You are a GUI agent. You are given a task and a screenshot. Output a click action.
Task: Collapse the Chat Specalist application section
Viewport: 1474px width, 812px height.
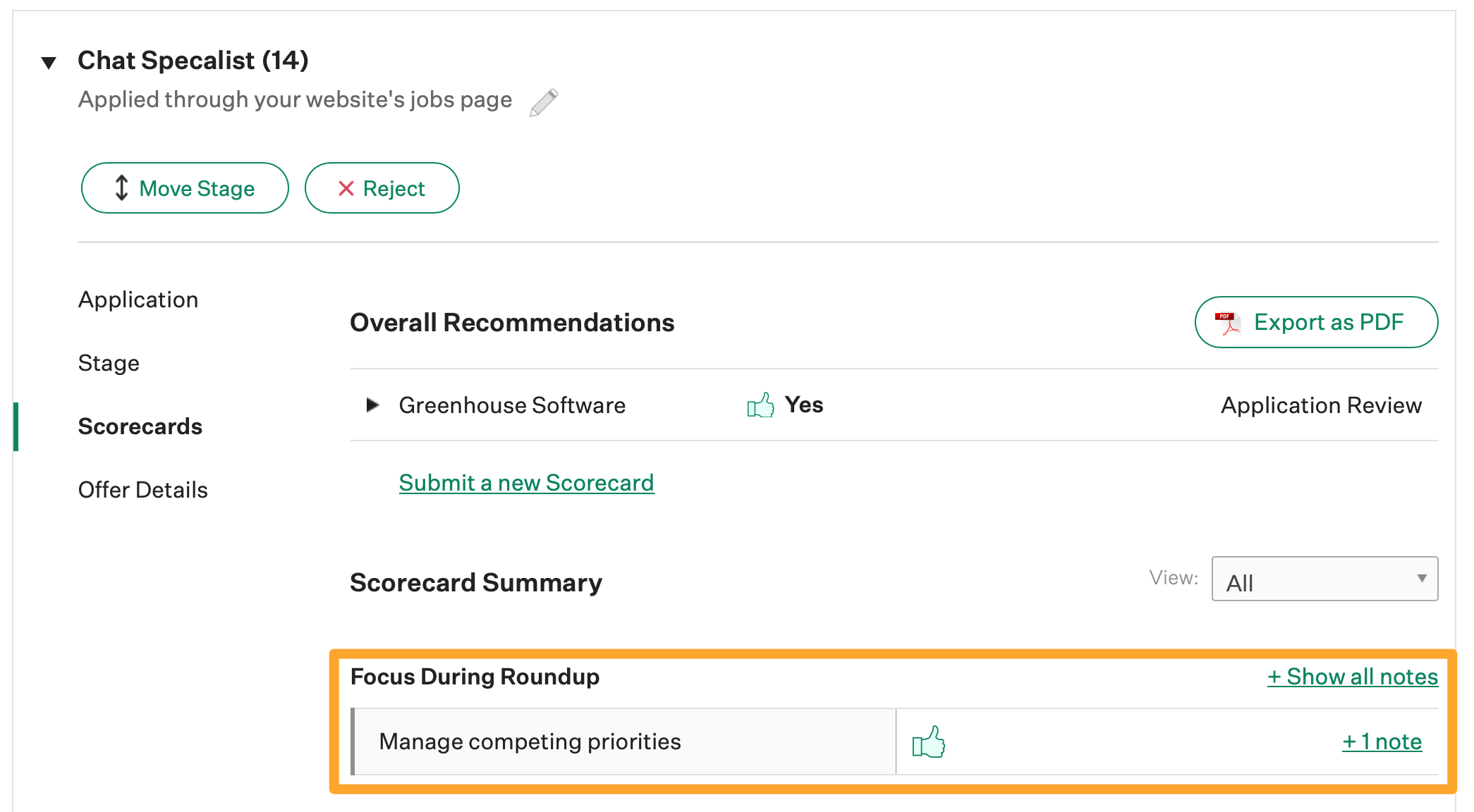coord(49,63)
